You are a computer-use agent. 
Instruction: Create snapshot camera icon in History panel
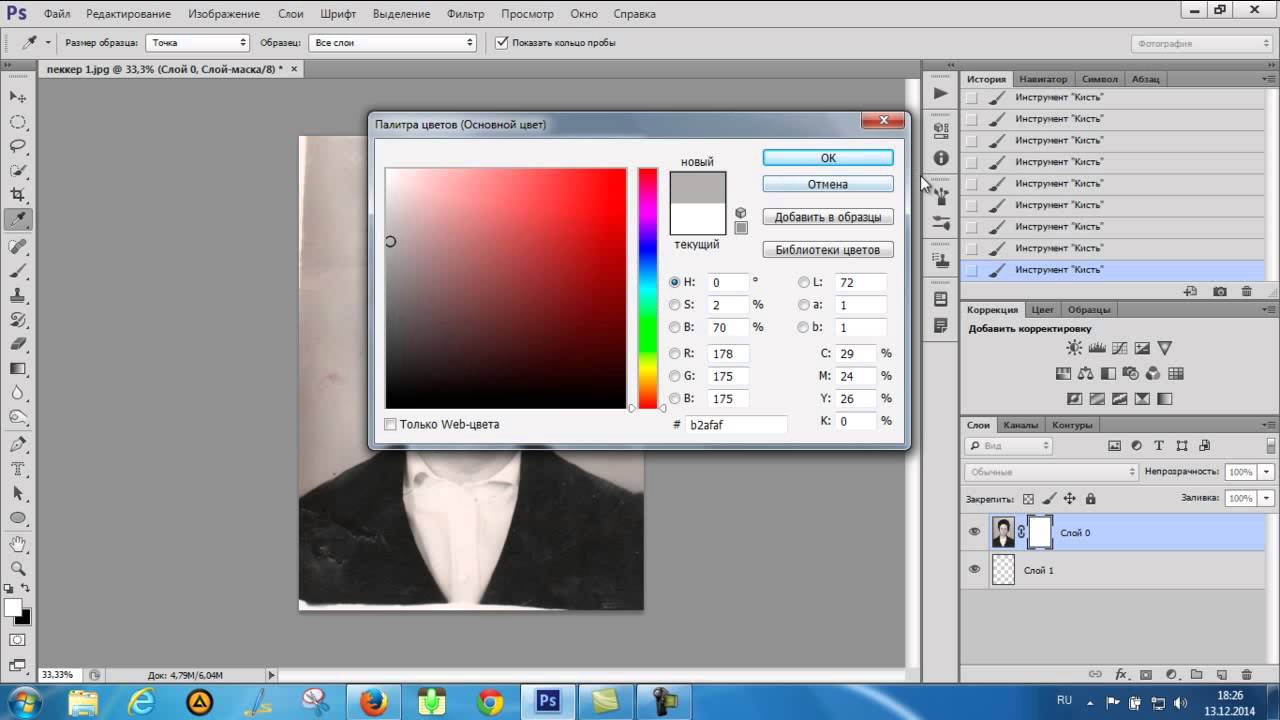1220,291
